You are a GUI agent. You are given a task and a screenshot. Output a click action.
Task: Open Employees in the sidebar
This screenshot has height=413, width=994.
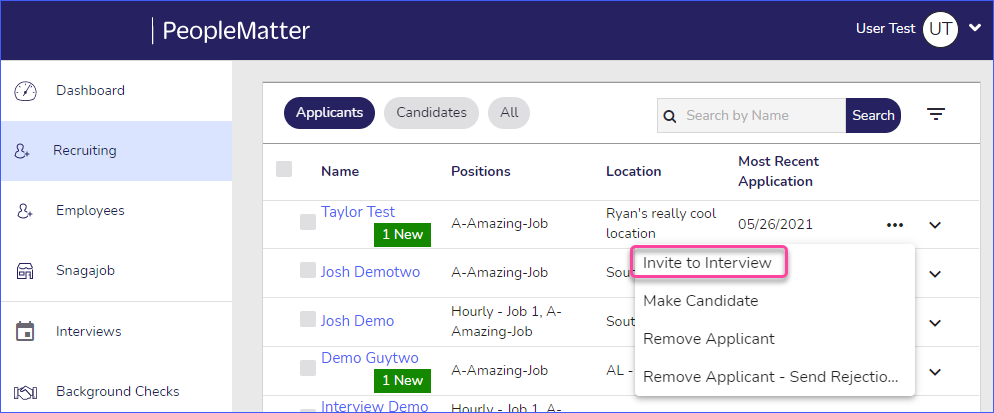[x=90, y=211]
